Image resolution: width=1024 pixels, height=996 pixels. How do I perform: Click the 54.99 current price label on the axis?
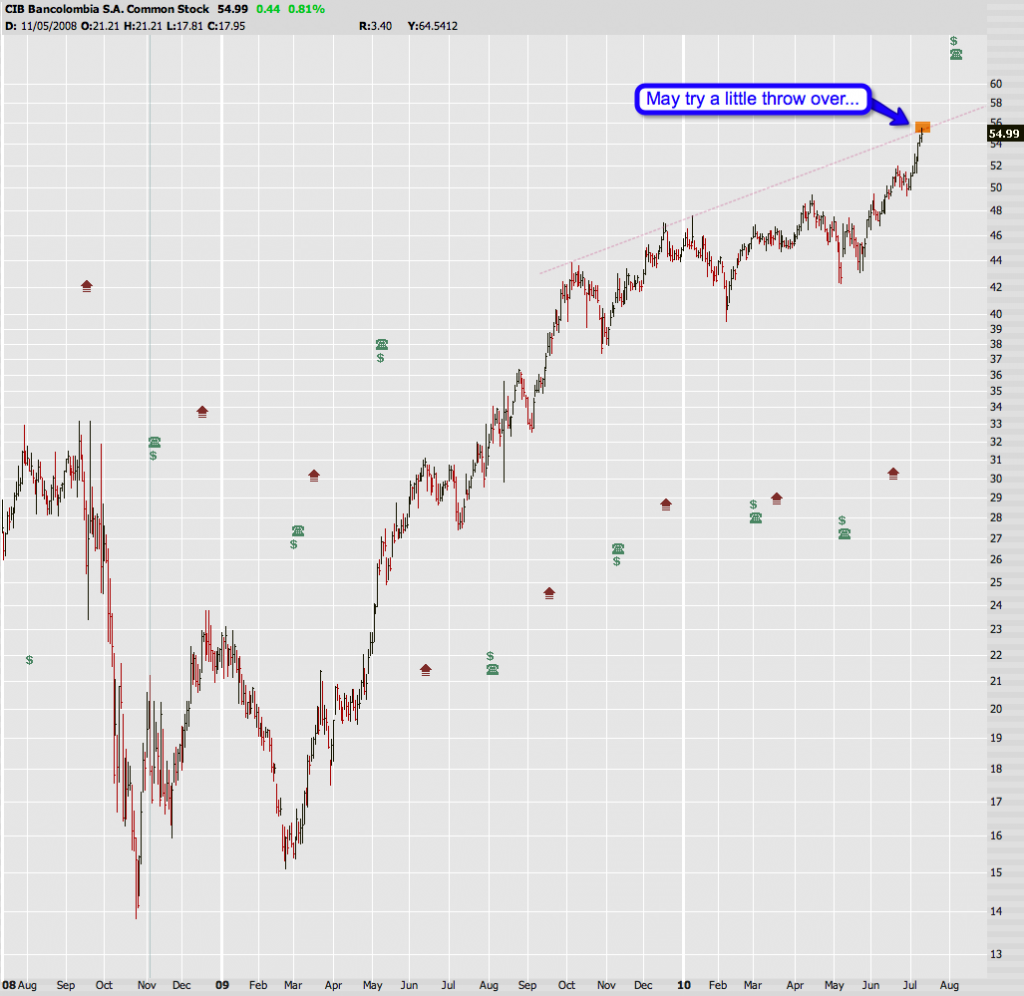point(1004,134)
